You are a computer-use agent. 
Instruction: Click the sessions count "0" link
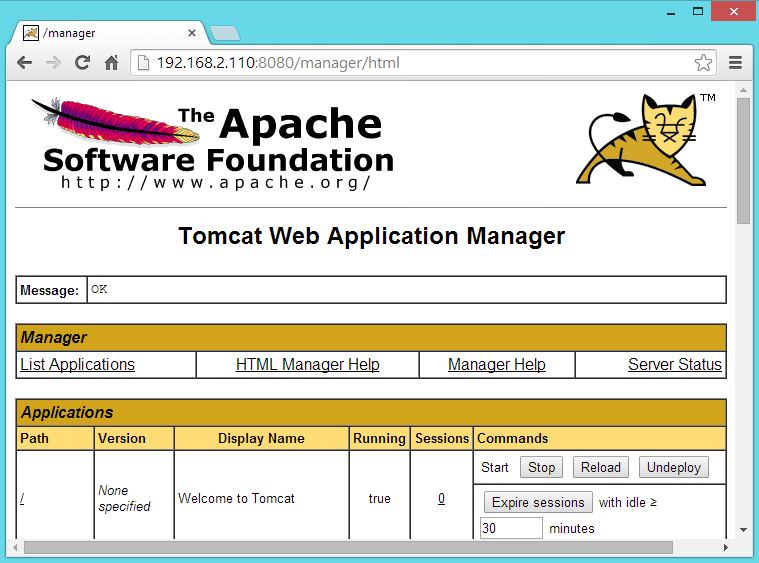[441, 498]
